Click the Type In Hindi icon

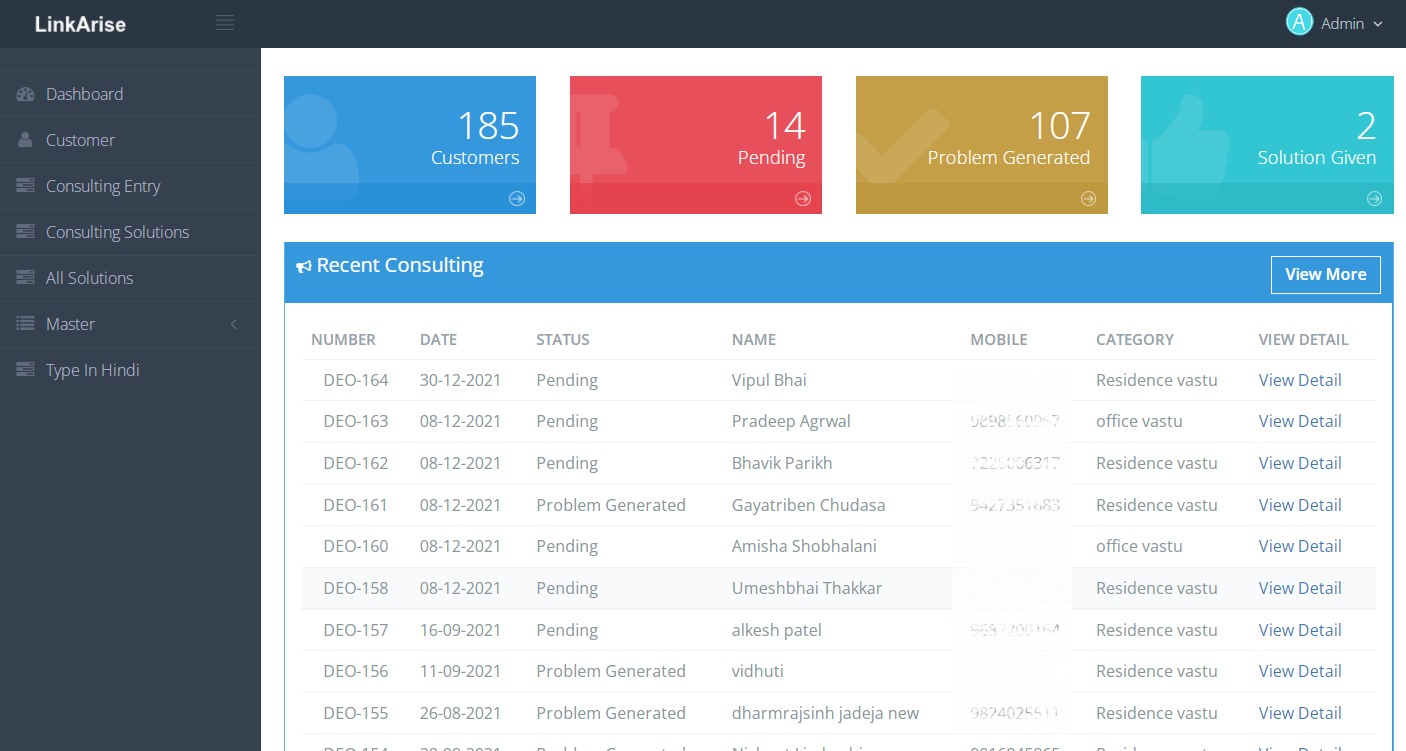pos(25,370)
